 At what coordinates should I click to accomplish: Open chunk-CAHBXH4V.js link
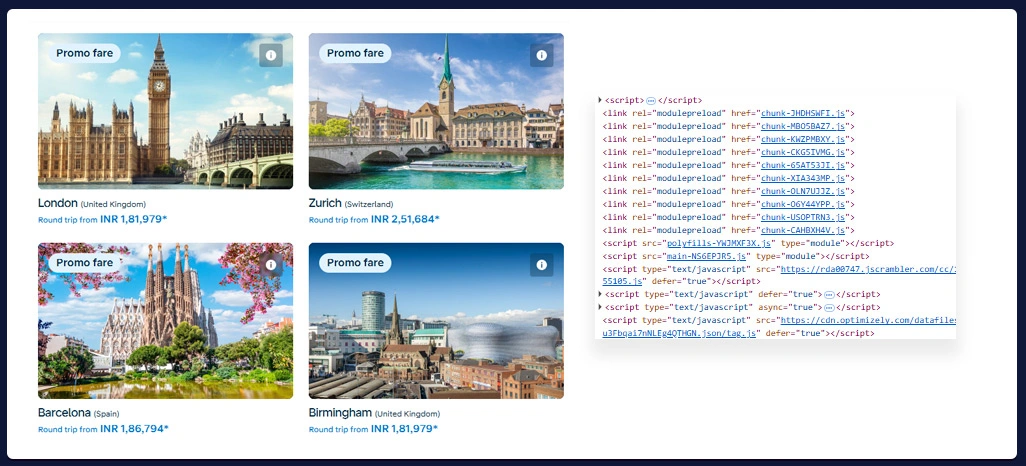tap(803, 230)
